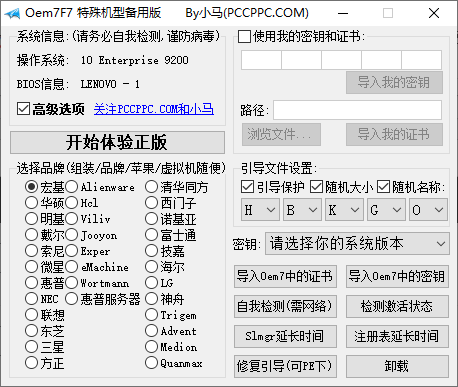Image resolution: width=458 pixels, height=387 pixels.
Task: Click the 导入我的证书 button
Action: (x=394, y=135)
